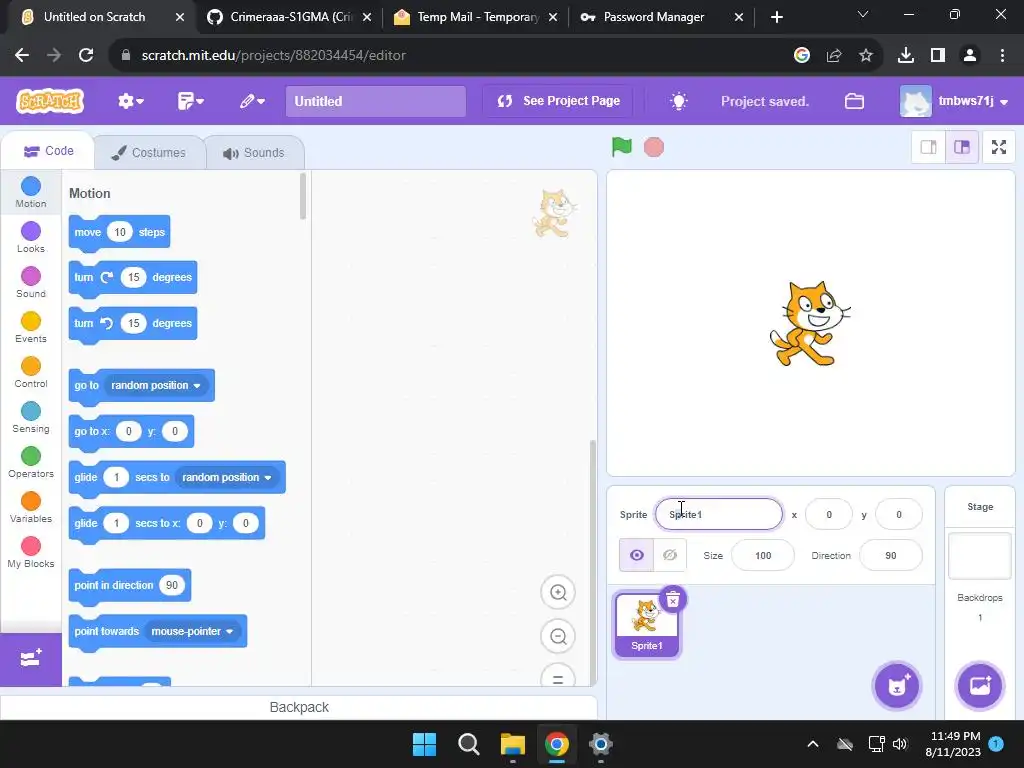The width and height of the screenshot is (1024, 768).
Task: Click the sprite x position field
Action: [829, 515]
